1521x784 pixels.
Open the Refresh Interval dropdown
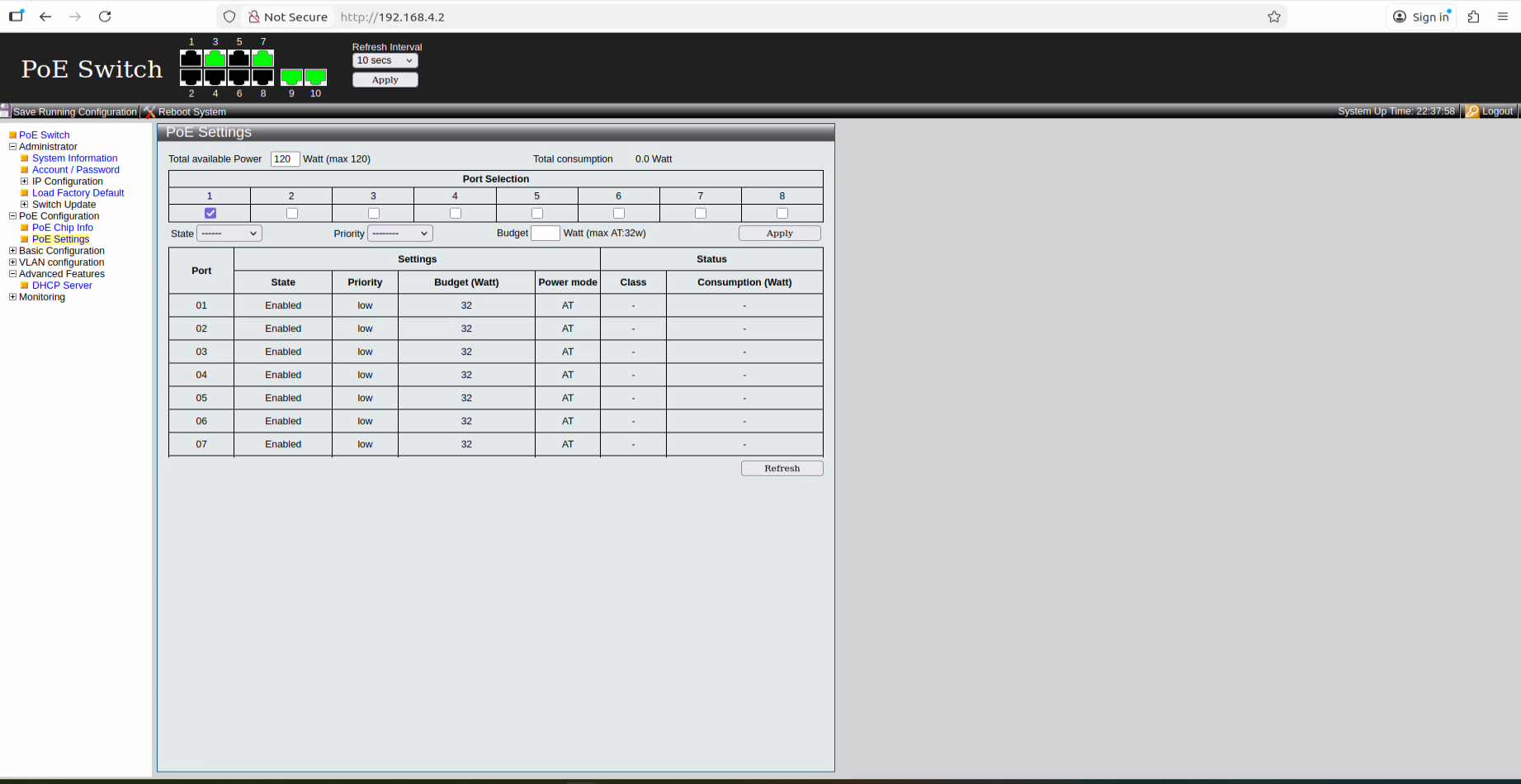385,60
